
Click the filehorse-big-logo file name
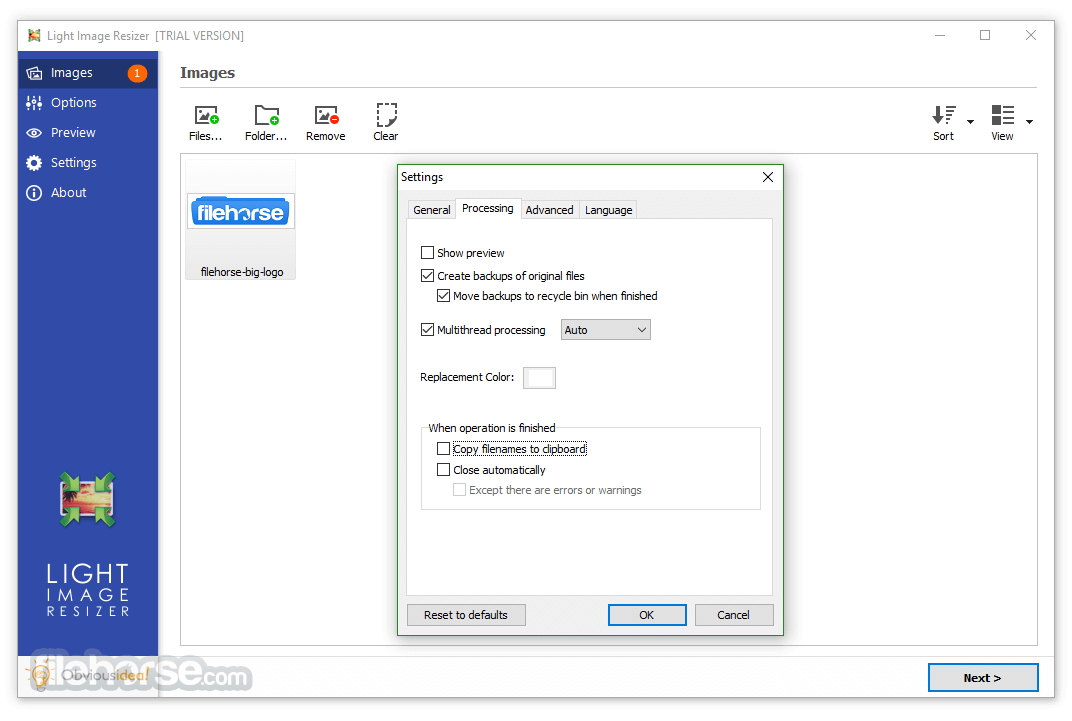242,272
